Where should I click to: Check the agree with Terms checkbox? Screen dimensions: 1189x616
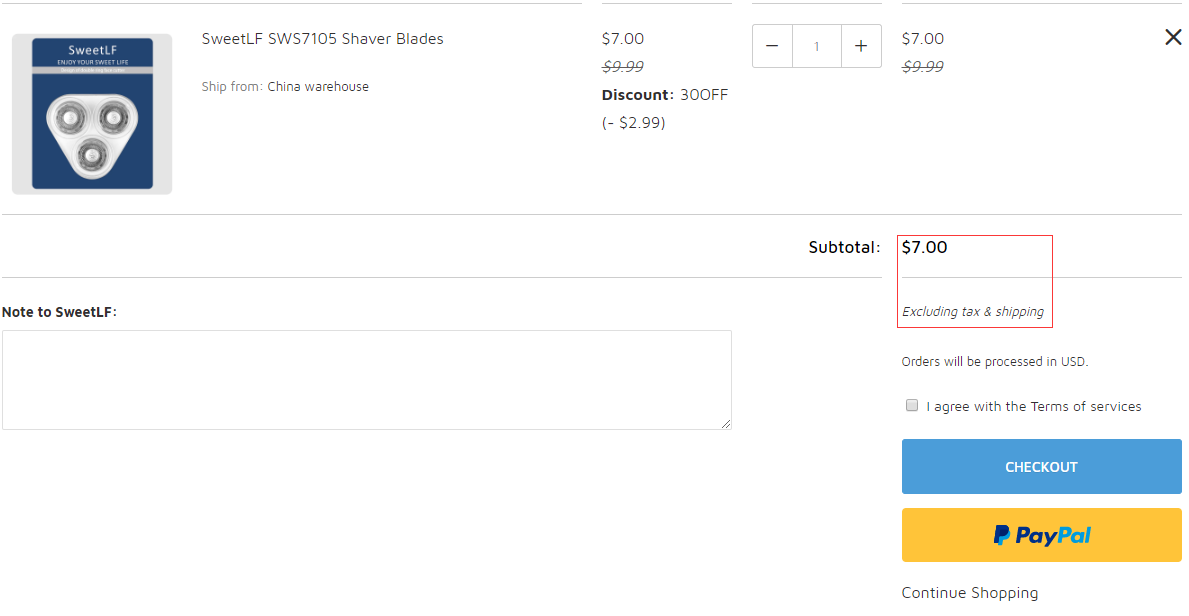pyautogui.click(x=912, y=405)
